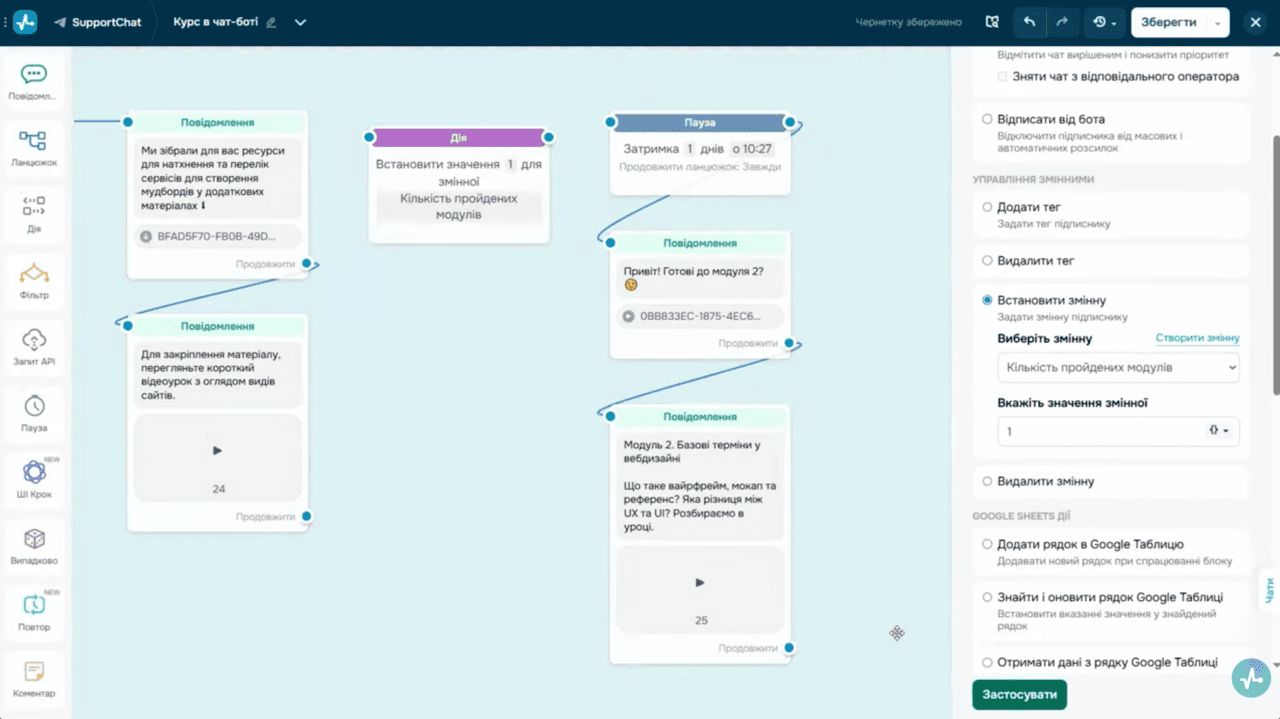The width and height of the screenshot is (1280, 719).
Task: Select the Ланцюжок tool in sidebar
Action: point(34,147)
